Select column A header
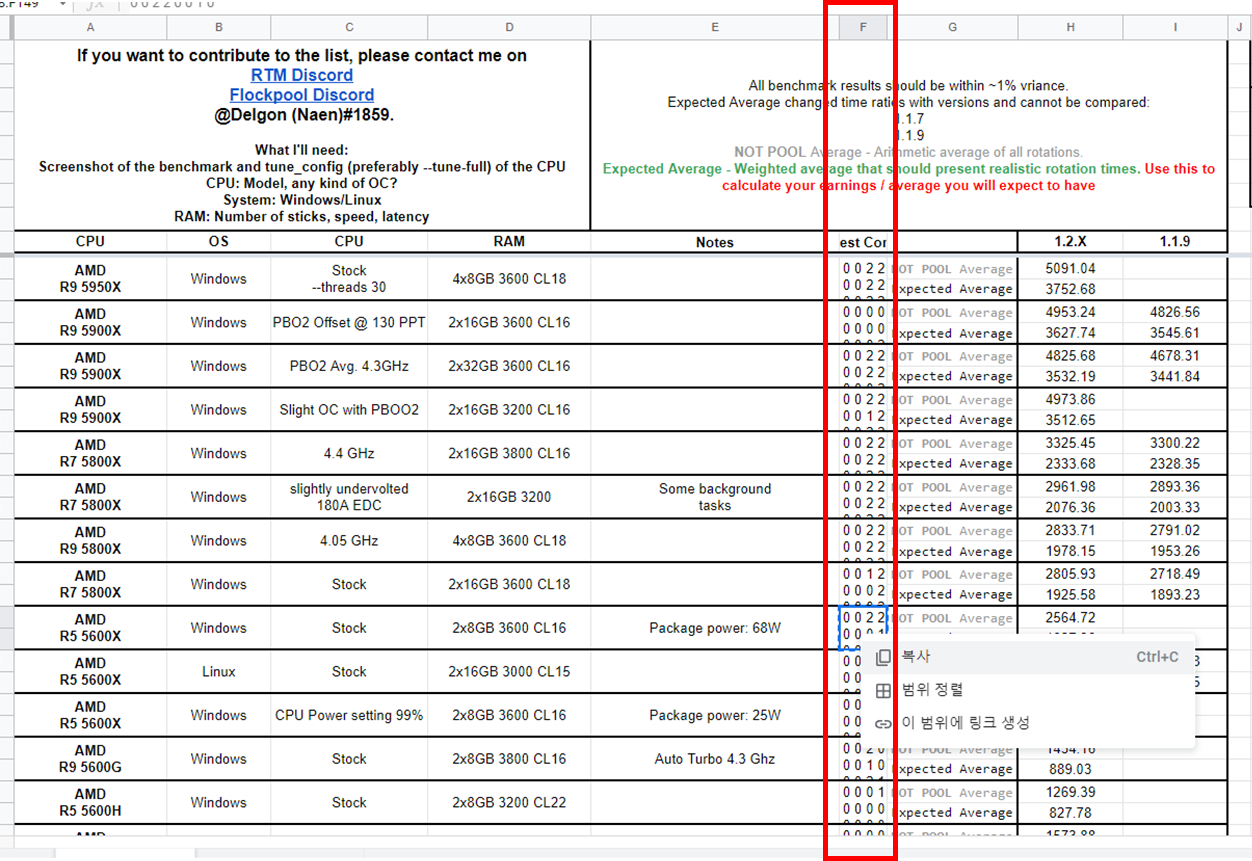The height and width of the screenshot is (861, 1252). coord(90,28)
